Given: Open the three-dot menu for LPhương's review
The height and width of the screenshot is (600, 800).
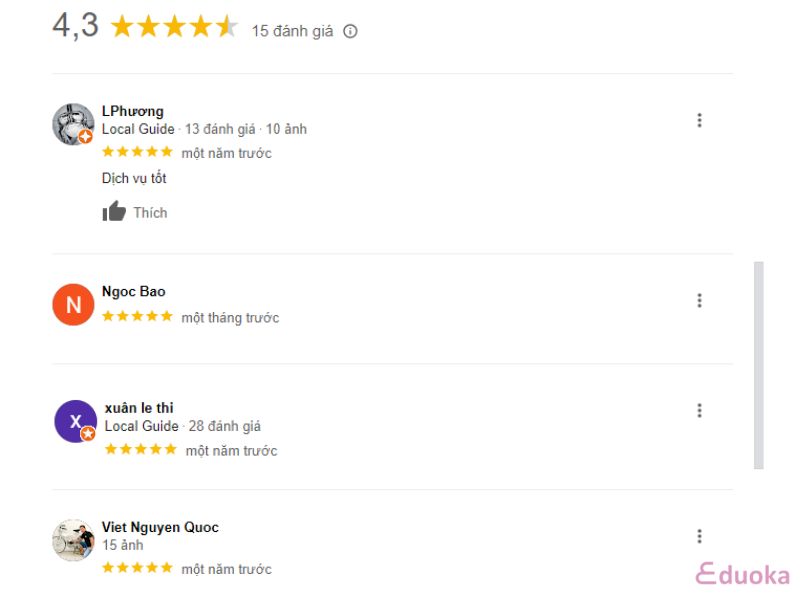Looking at the screenshot, I should tap(699, 120).
